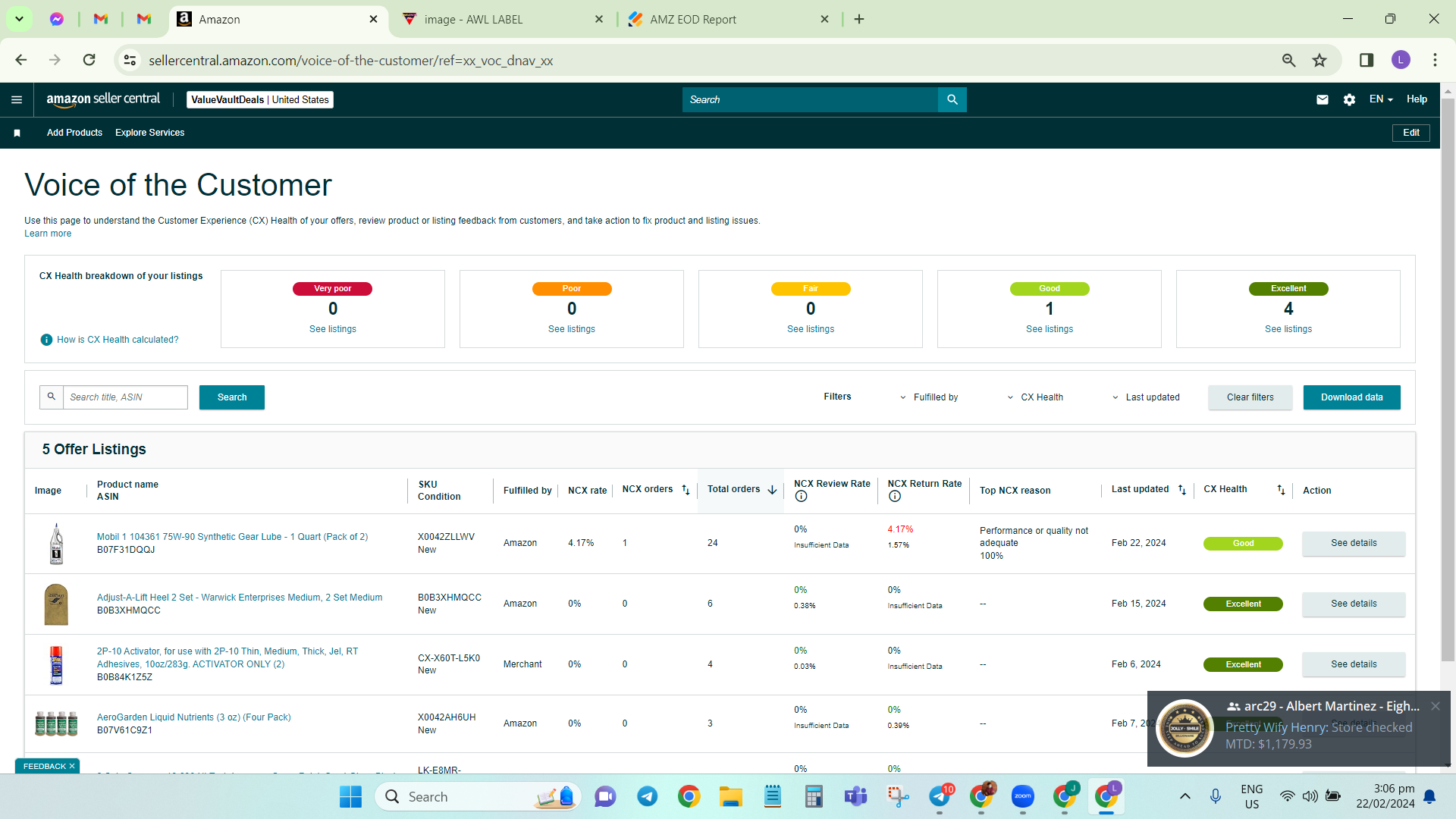Open Zoom app in taskbar

(x=1023, y=796)
